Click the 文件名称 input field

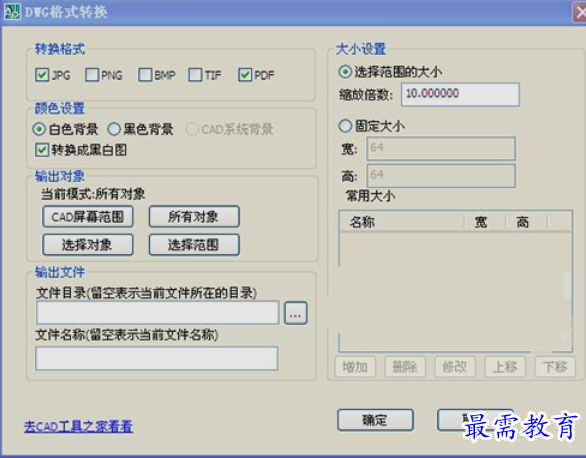pyautogui.click(x=157, y=359)
